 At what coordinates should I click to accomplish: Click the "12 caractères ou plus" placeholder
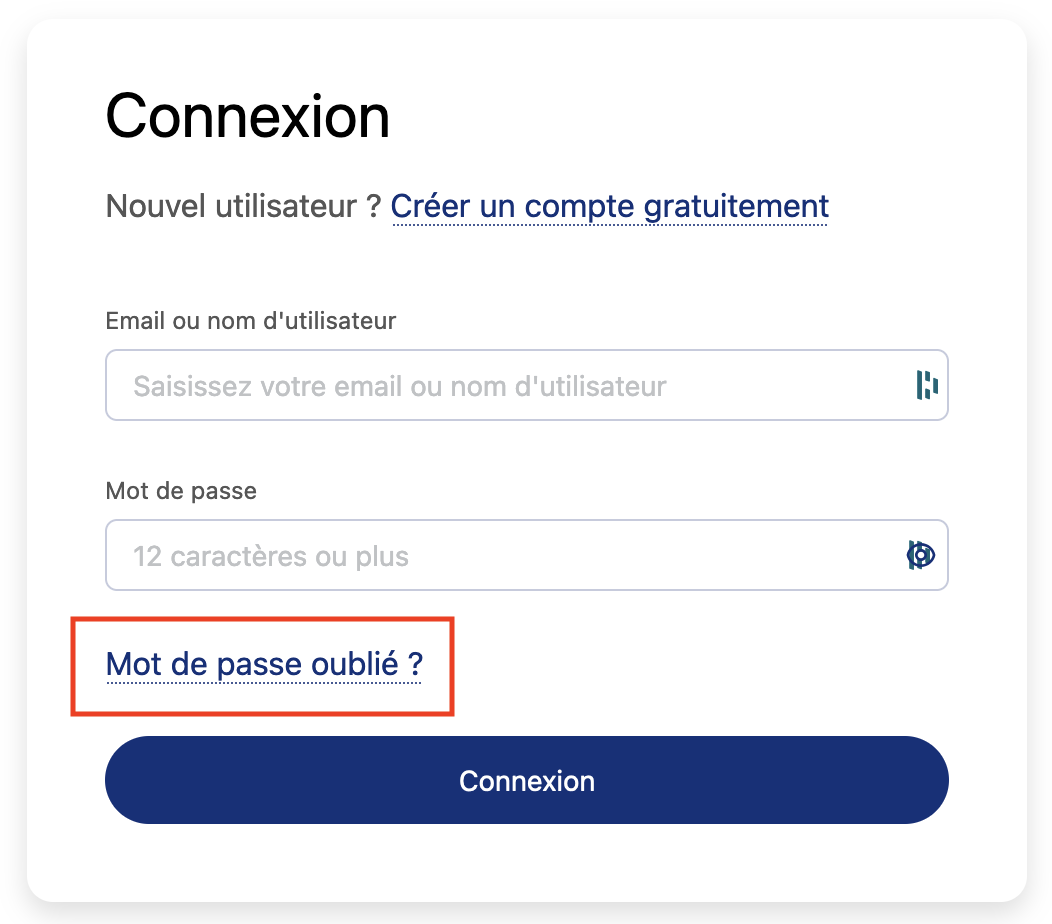coord(271,556)
